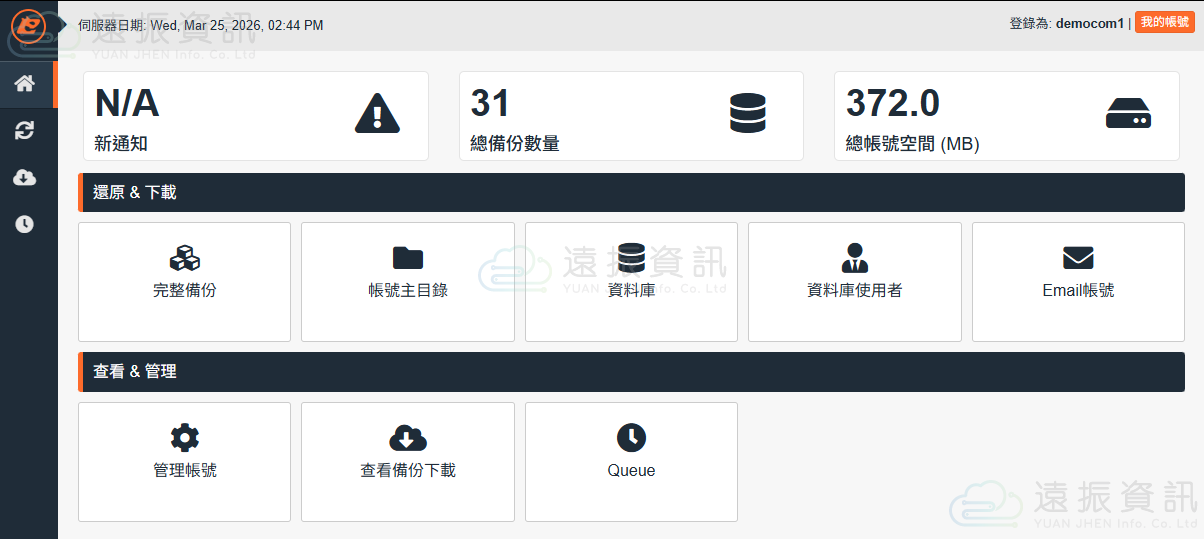The height and width of the screenshot is (539, 1204).
Task: Click the JetBackup logo in top-left corner
Action: tap(28, 26)
